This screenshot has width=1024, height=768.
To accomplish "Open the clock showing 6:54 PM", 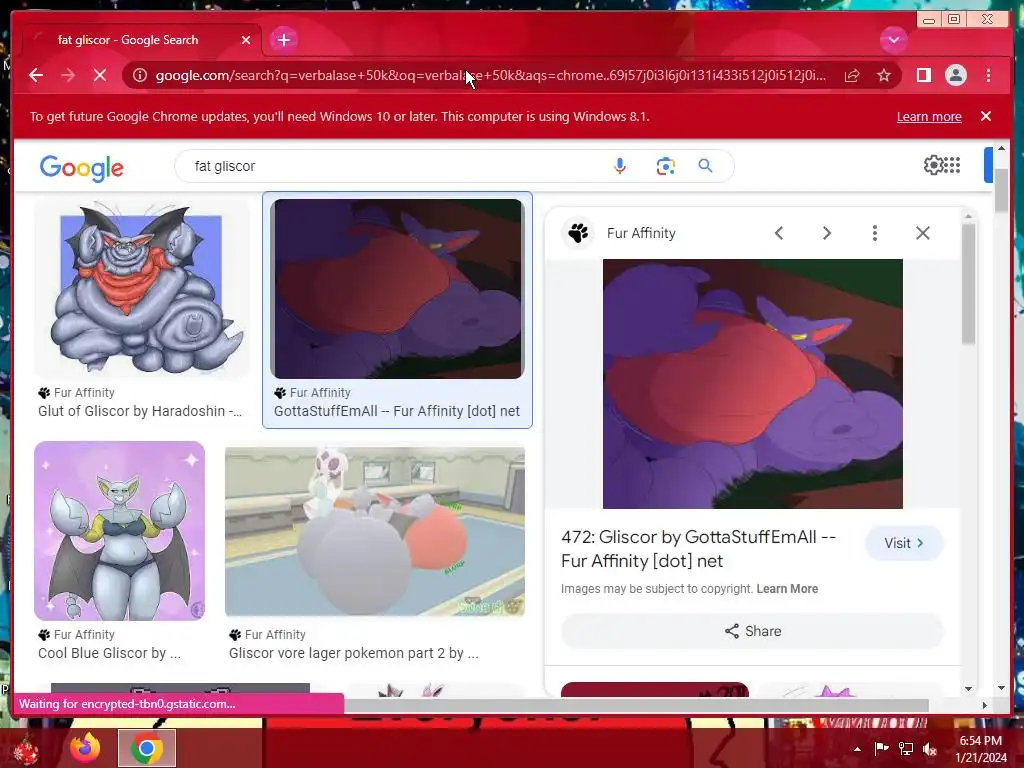I will click(x=981, y=749).
